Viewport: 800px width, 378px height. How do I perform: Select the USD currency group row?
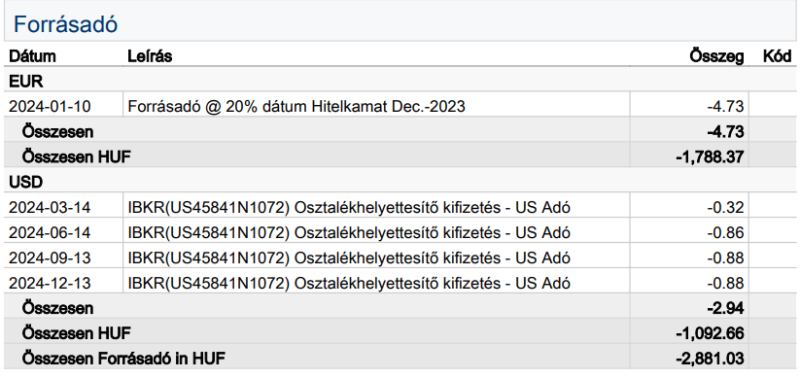[x=400, y=182]
